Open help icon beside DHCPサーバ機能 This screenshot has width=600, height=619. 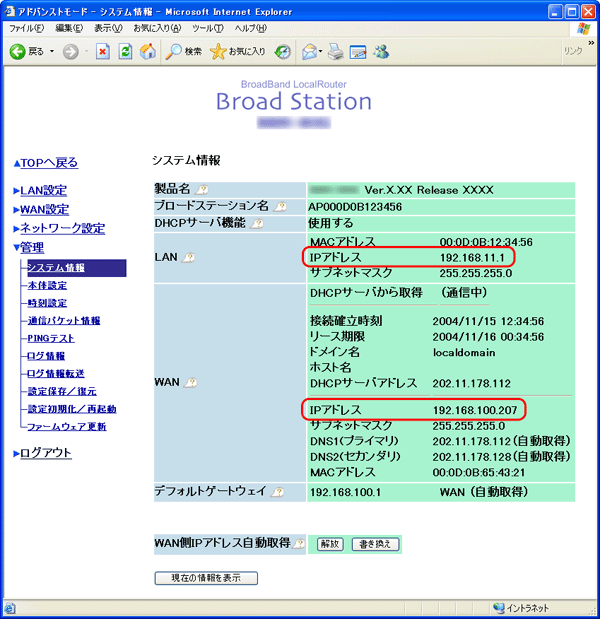[257, 223]
